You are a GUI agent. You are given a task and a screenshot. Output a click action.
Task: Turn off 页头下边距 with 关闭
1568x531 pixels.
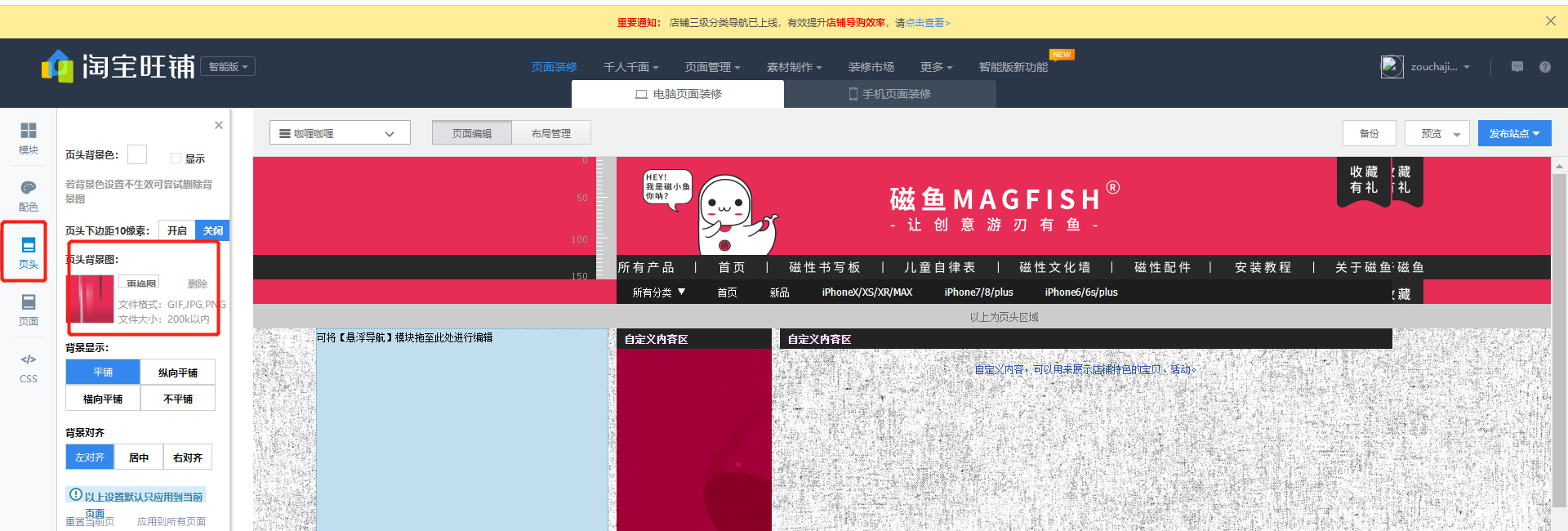pos(213,231)
